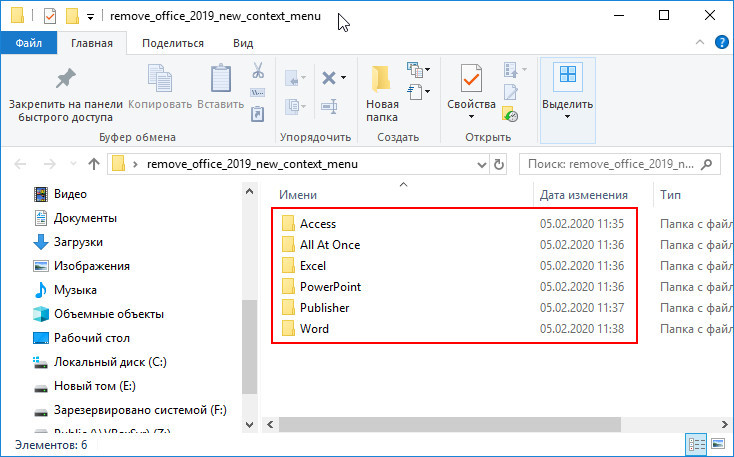Click the Easy access icon in Создать
This screenshot has width=734, height=457.
pyautogui.click(x=415, y=92)
